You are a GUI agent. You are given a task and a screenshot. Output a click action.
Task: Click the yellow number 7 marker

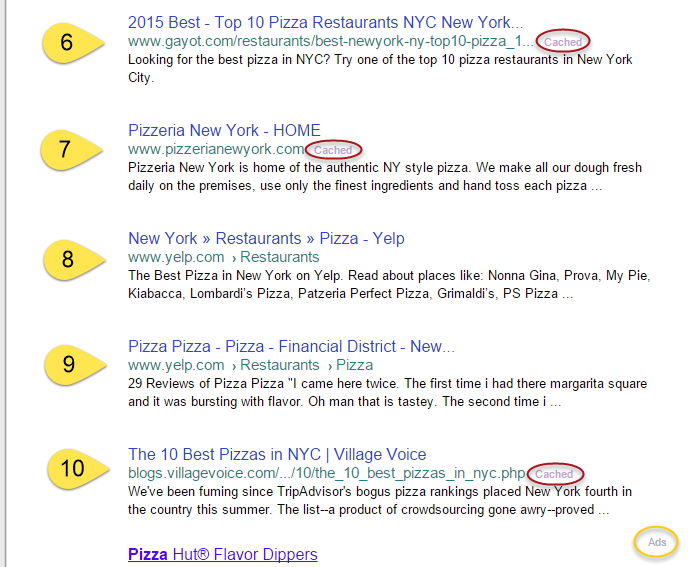click(x=66, y=150)
